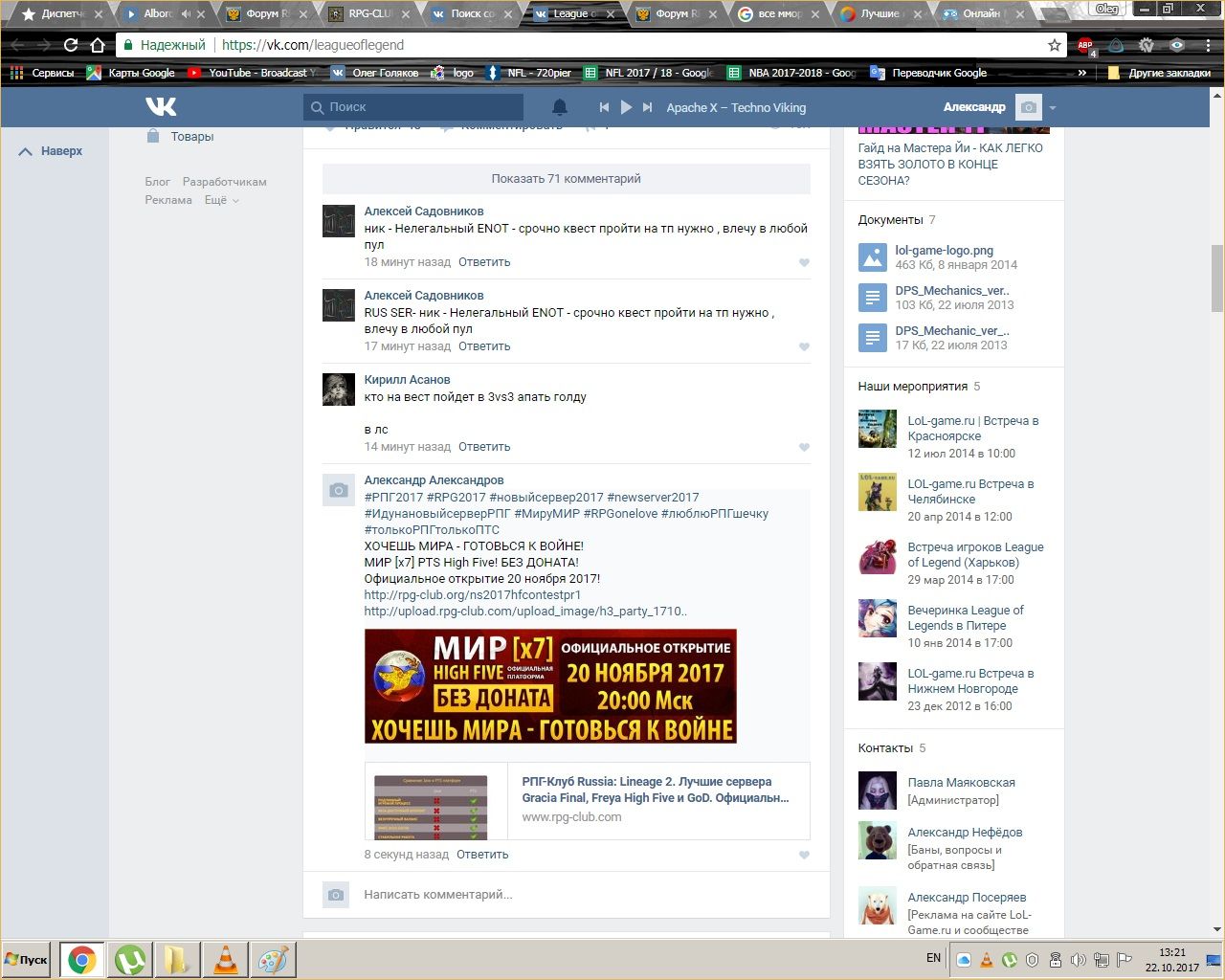Bookmark this page with the star icon
This screenshot has width=1225, height=980.
point(1055,45)
